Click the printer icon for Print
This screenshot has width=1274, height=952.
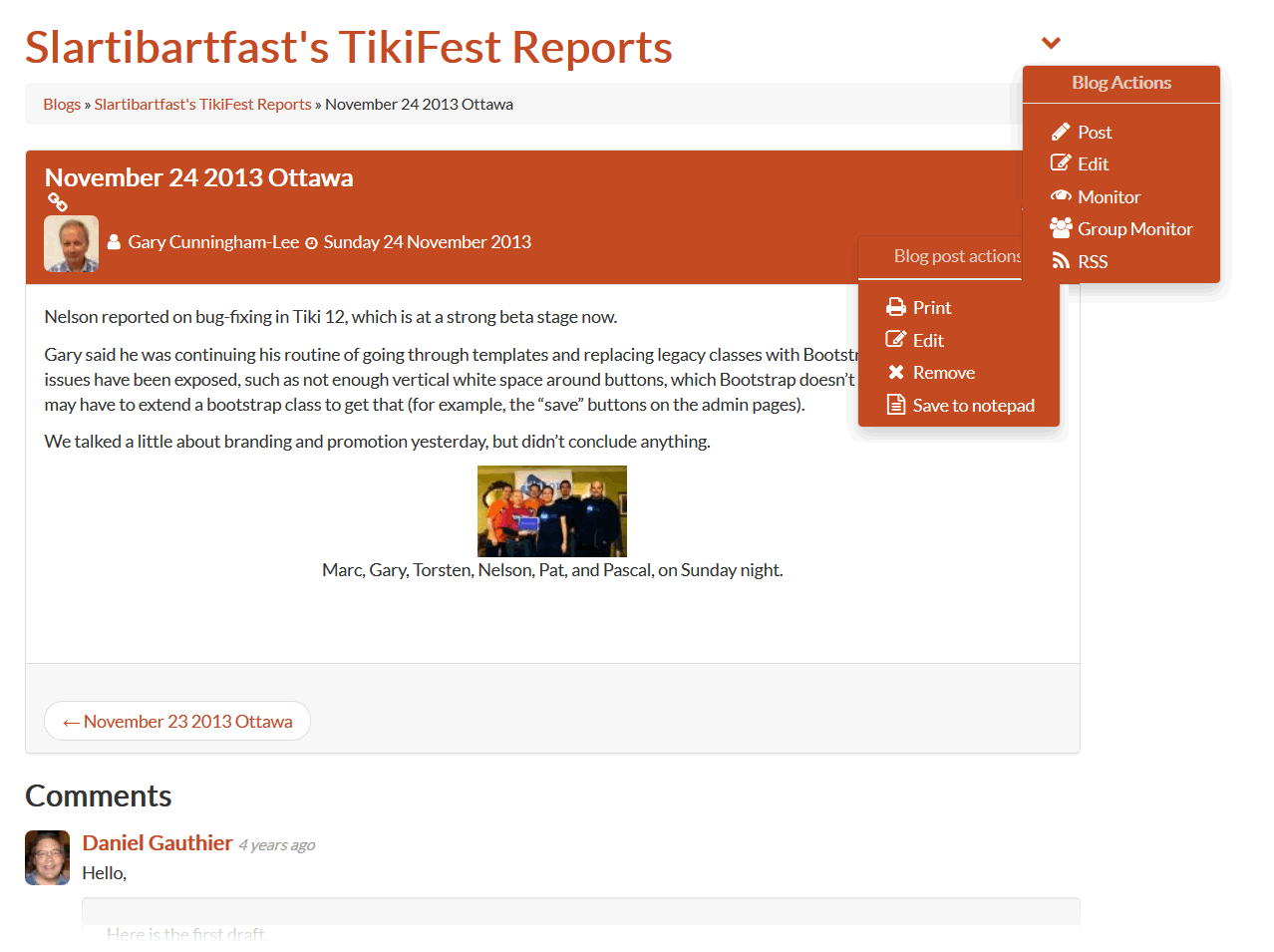tap(896, 307)
